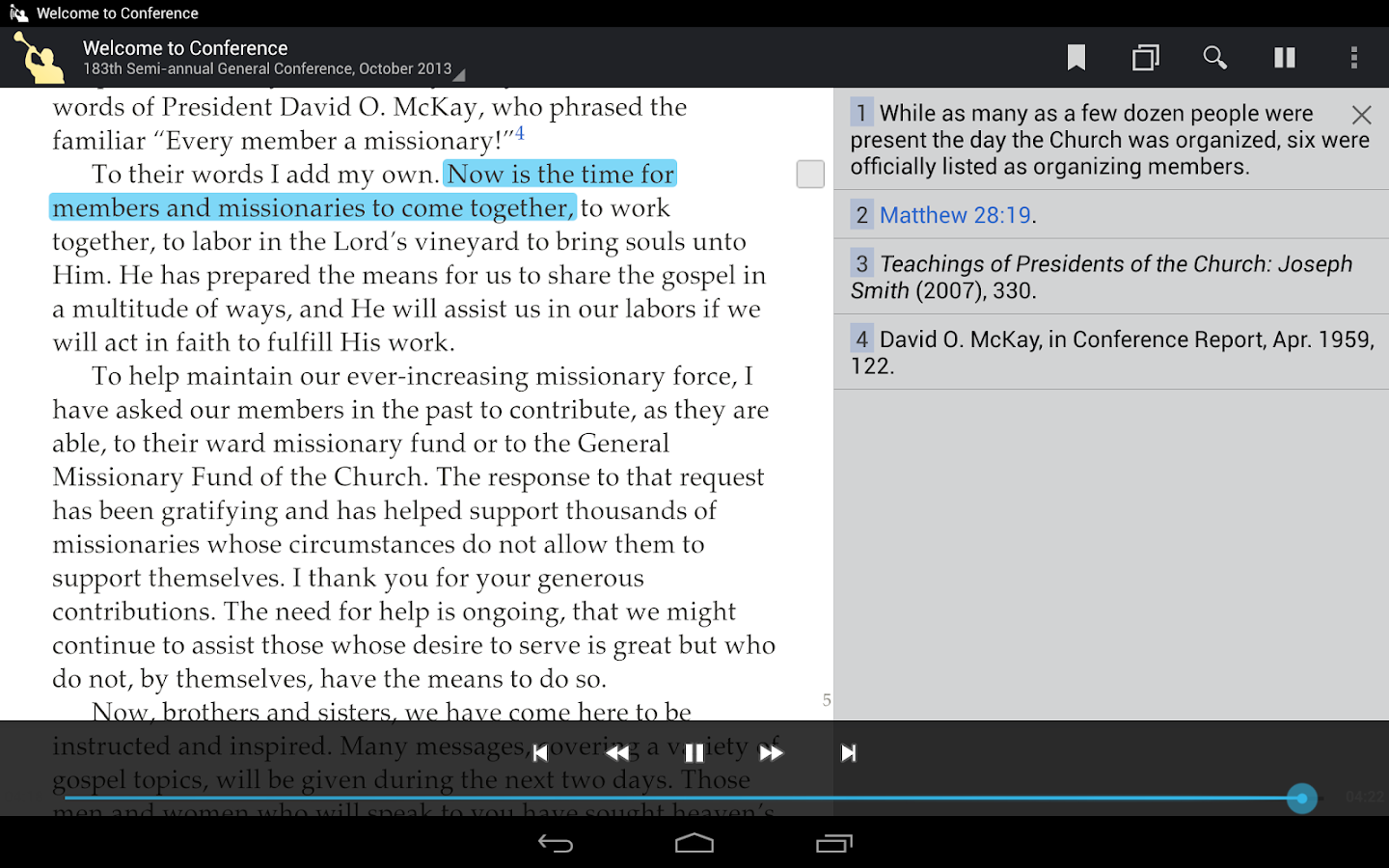The width and height of the screenshot is (1389, 868).
Task: Tap the Android Home navigation button
Action: pyautogui.click(x=694, y=844)
